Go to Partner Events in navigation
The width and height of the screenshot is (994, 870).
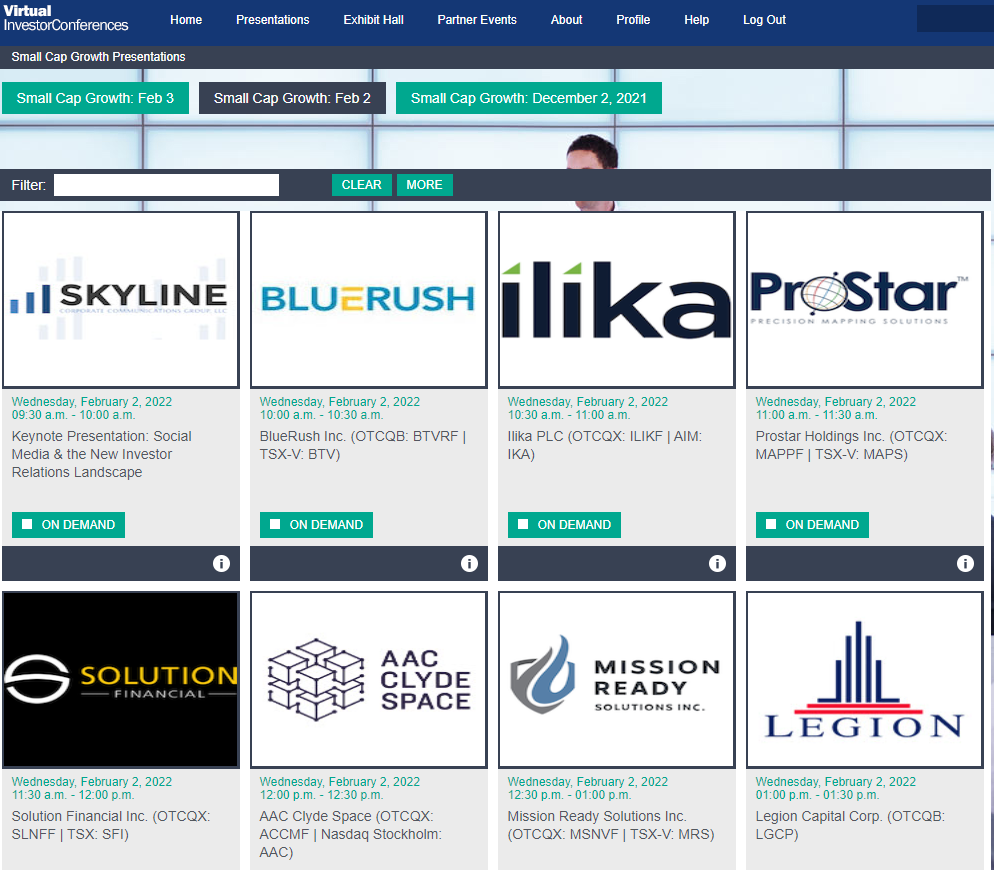(477, 20)
